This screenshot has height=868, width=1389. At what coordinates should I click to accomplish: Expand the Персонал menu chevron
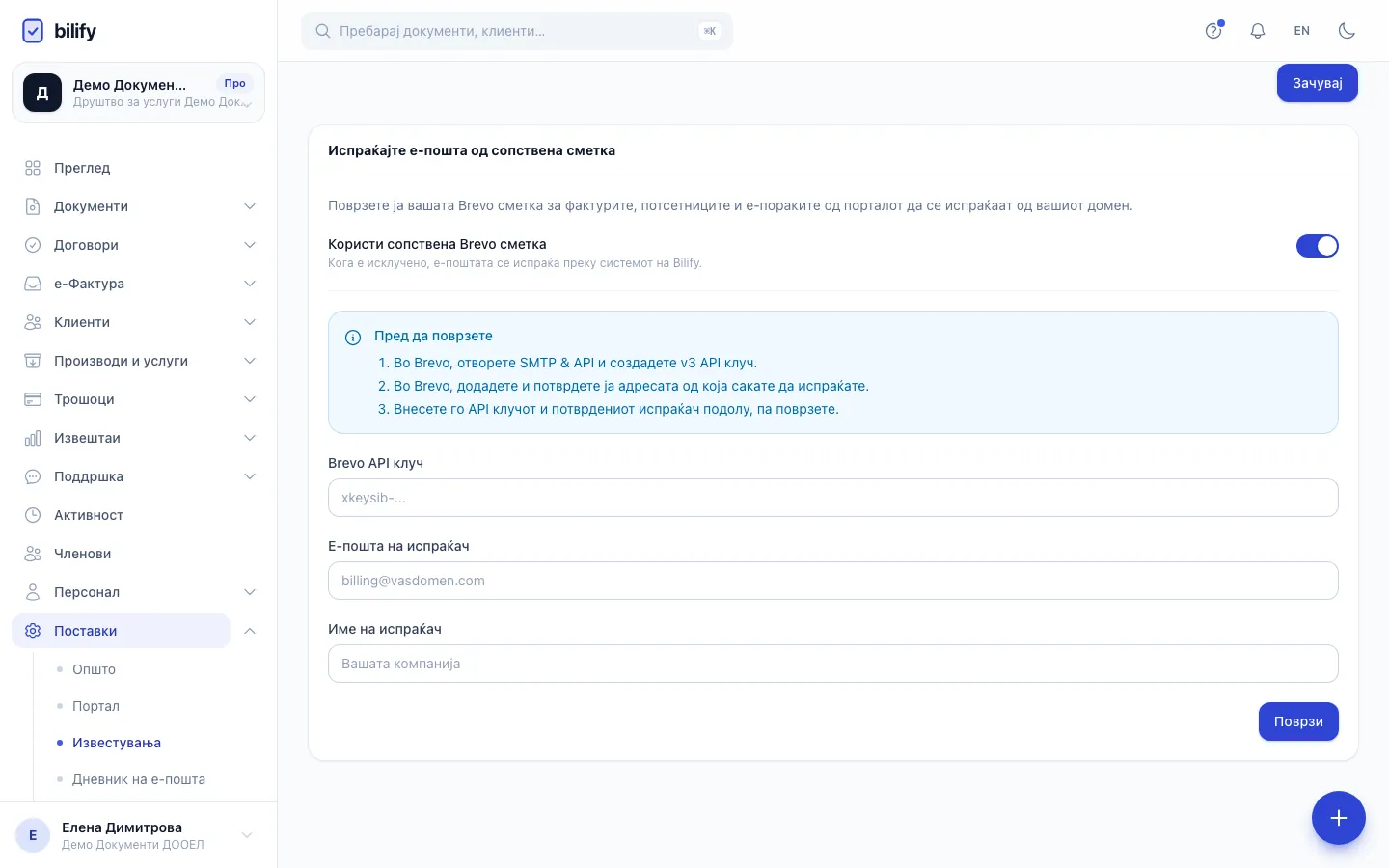[x=250, y=592]
